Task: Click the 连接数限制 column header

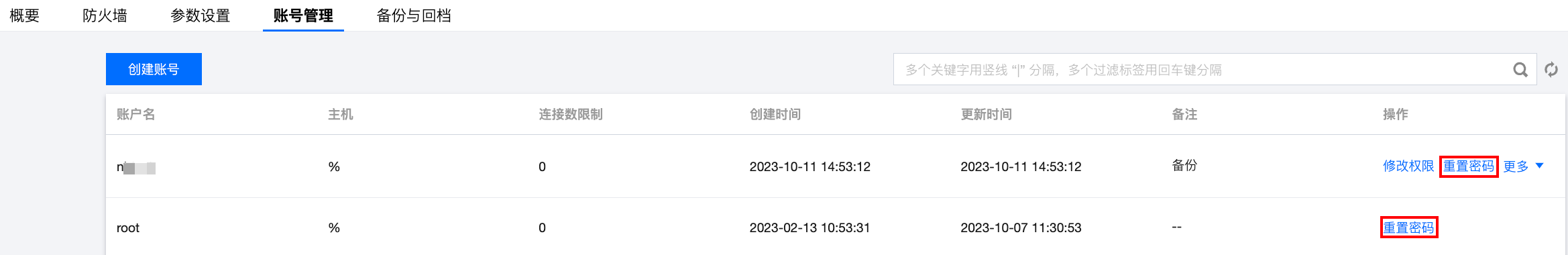Action: (571, 114)
